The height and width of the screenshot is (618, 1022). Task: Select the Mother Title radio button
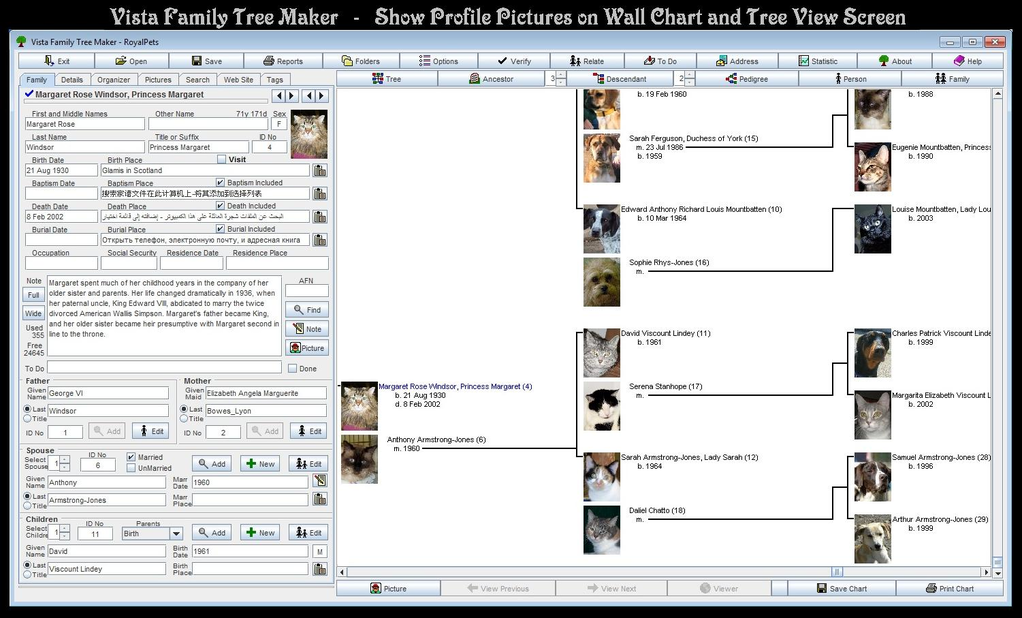[184, 419]
